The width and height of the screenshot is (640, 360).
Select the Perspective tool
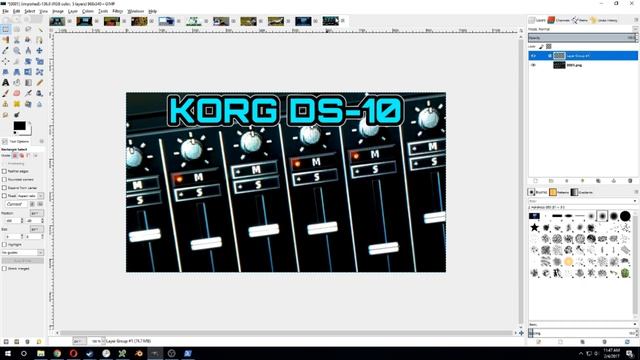pyautogui.click(x=17, y=72)
